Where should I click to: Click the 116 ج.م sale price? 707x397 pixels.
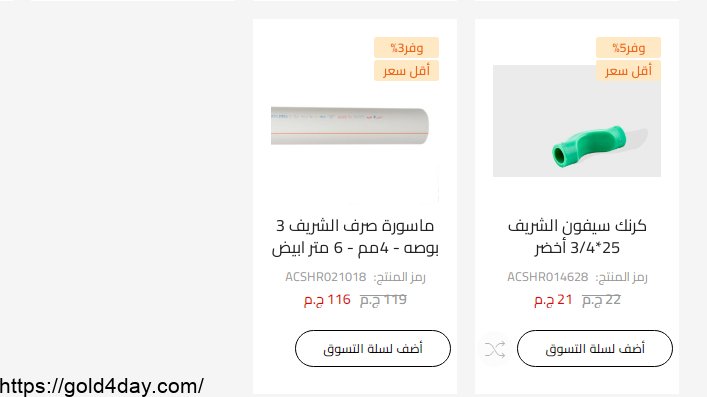327,300
